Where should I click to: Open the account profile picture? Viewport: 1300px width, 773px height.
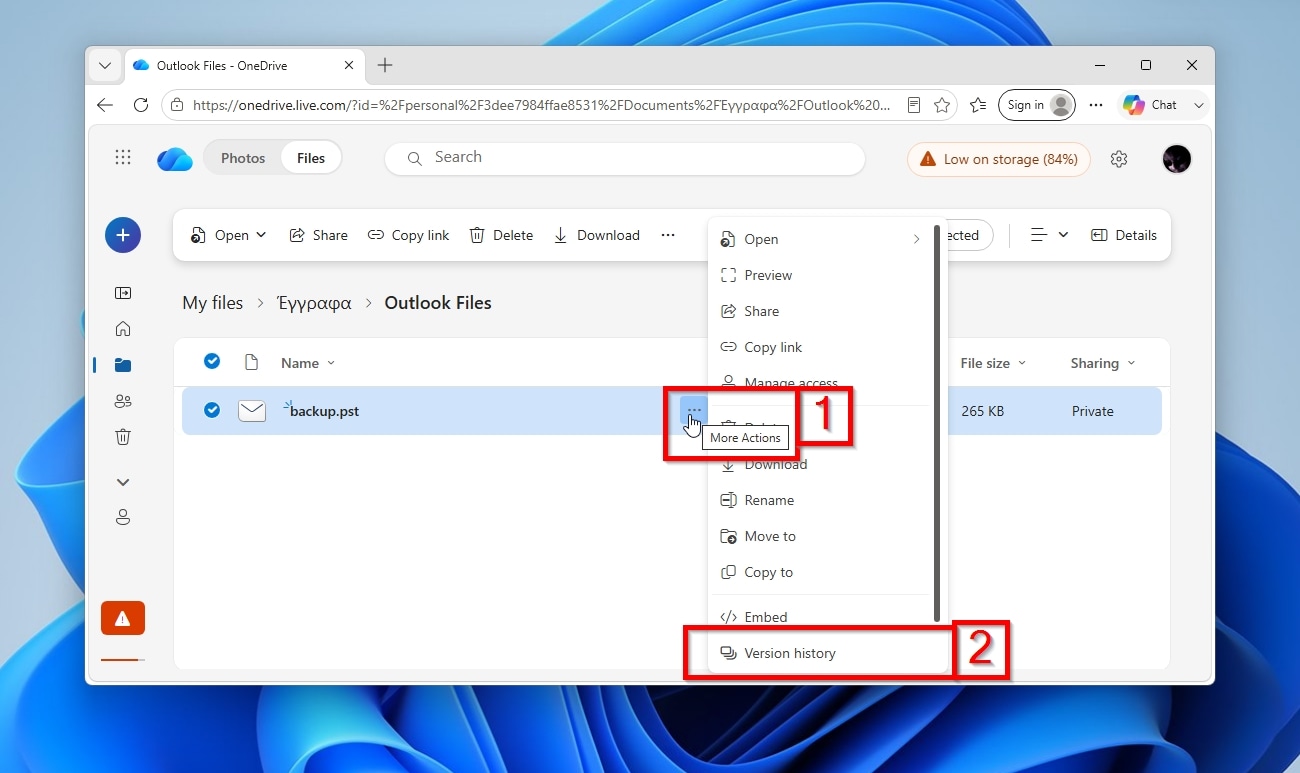[x=1177, y=159]
